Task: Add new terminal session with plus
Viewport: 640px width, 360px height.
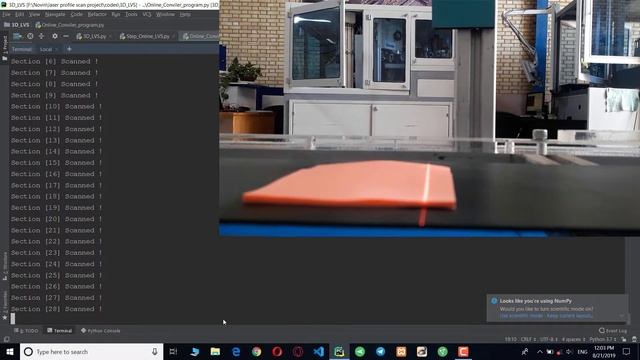Action: point(69,49)
